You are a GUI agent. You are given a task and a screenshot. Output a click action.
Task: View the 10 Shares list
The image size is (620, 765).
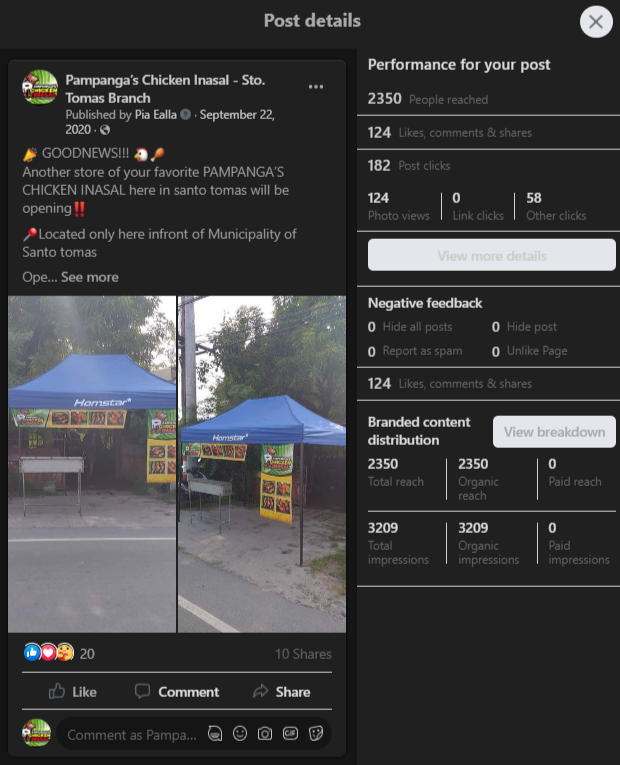303,654
